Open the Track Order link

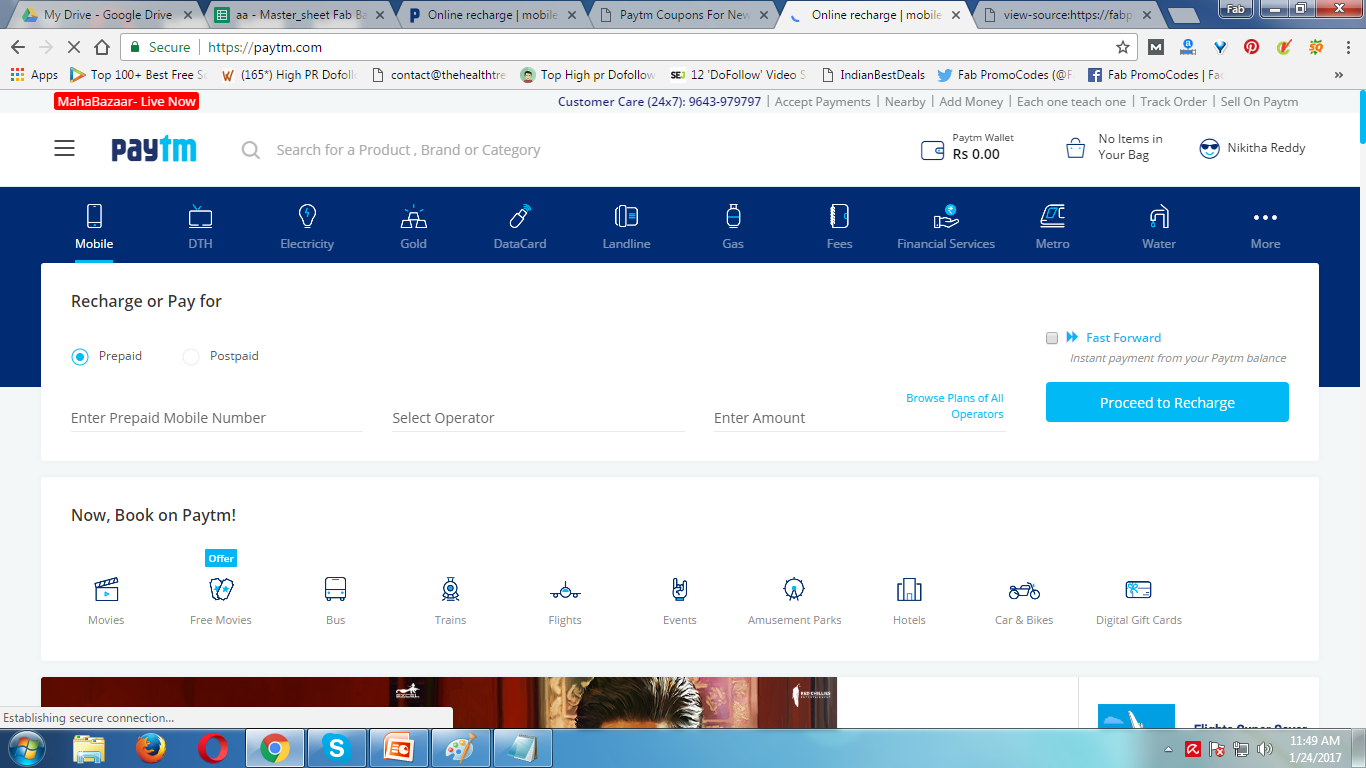click(1173, 102)
